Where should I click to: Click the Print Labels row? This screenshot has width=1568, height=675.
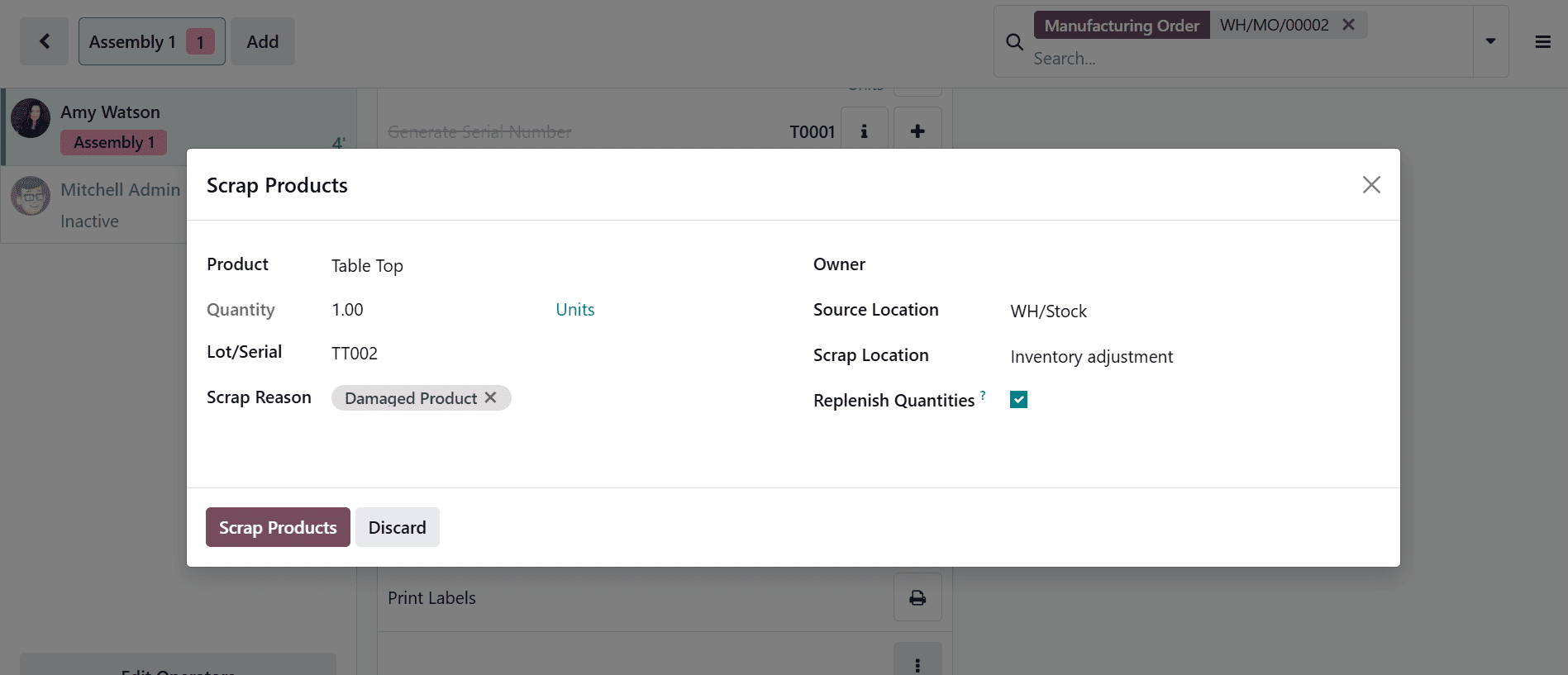[665, 597]
